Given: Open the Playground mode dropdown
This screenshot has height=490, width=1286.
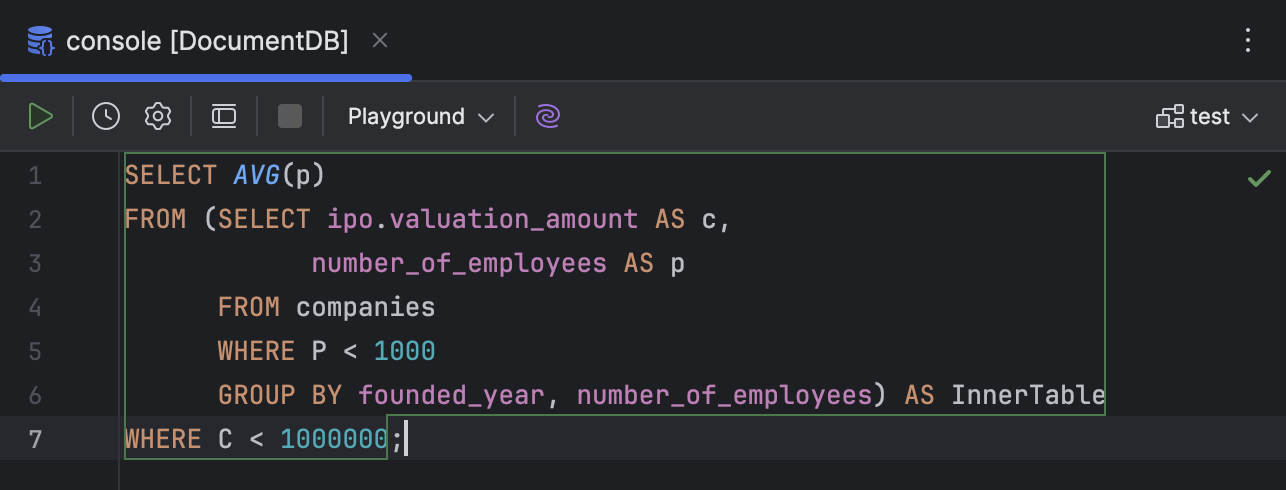Looking at the screenshot, I should (x=420, y=117).
